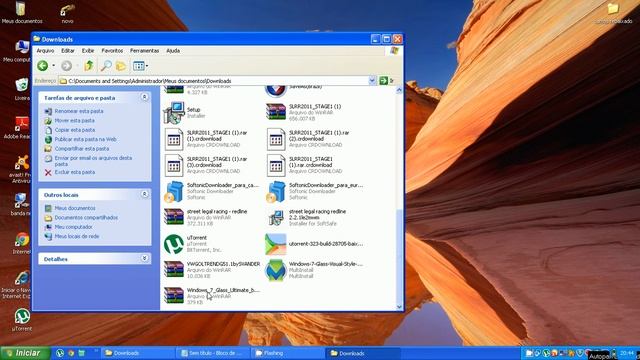Screen dimensions: 640x360
Task: Switch to Sem título - Bloco de notas taskbar button
Action: (213, 353)
